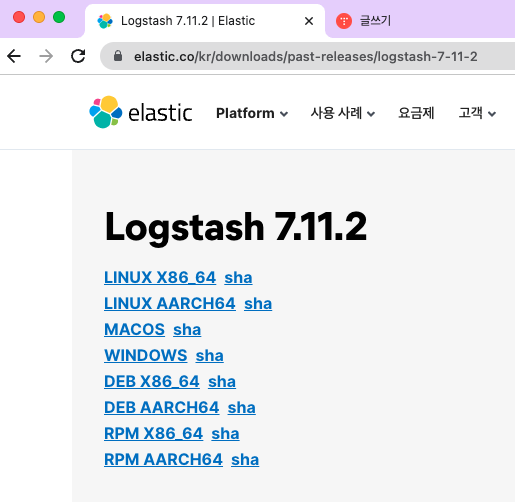Click the red icon on the 글쓰기 tab
Viewport: 515px width, 502px height.
pyautogui.click(x=344, y=21)
